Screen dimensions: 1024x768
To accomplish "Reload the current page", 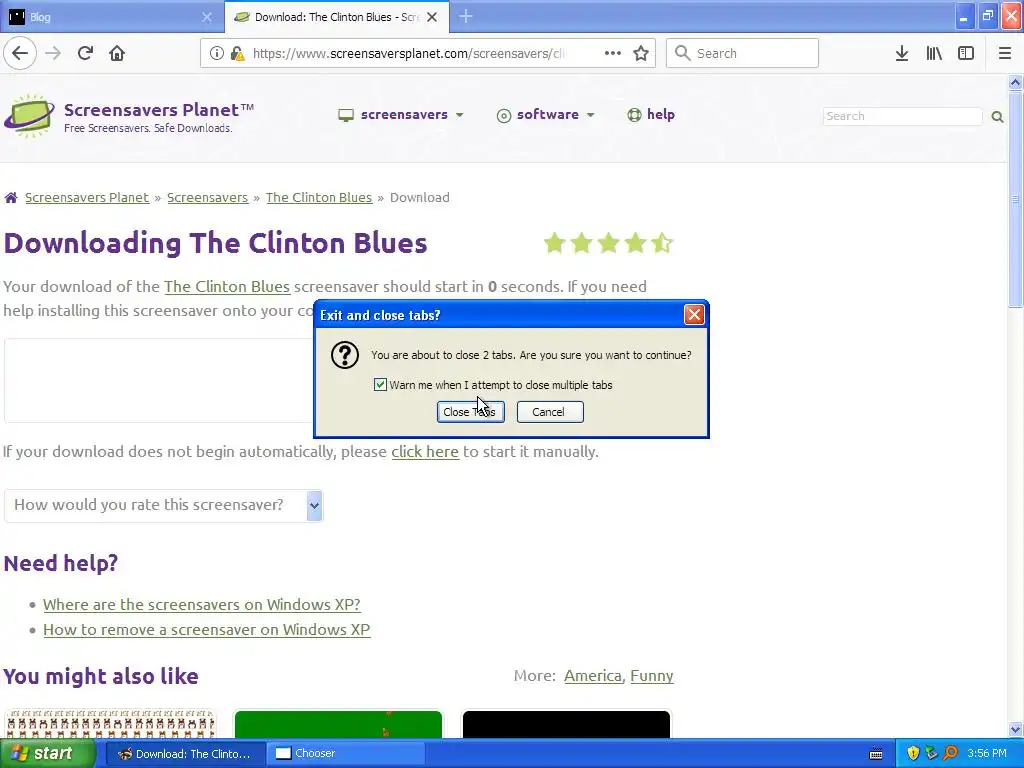I will (x=85, y=53).
